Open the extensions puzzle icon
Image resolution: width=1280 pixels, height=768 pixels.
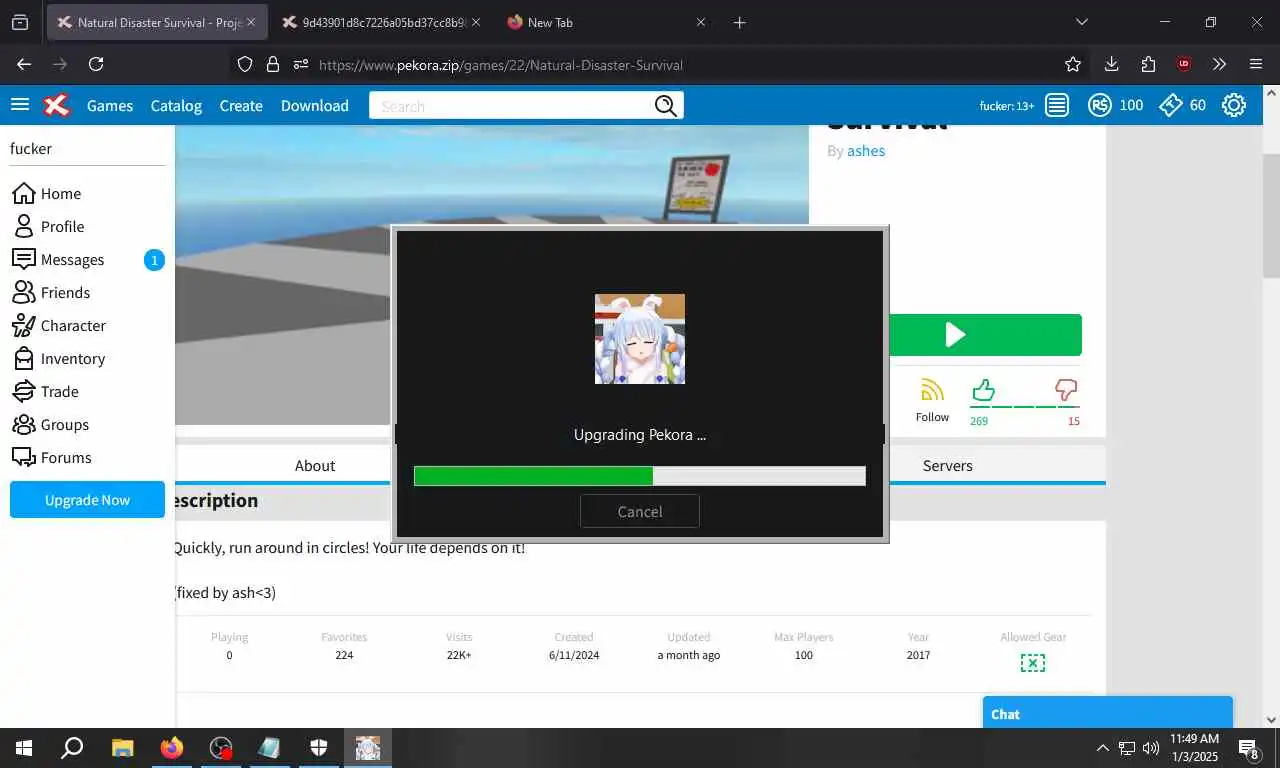click(1148, 64)
